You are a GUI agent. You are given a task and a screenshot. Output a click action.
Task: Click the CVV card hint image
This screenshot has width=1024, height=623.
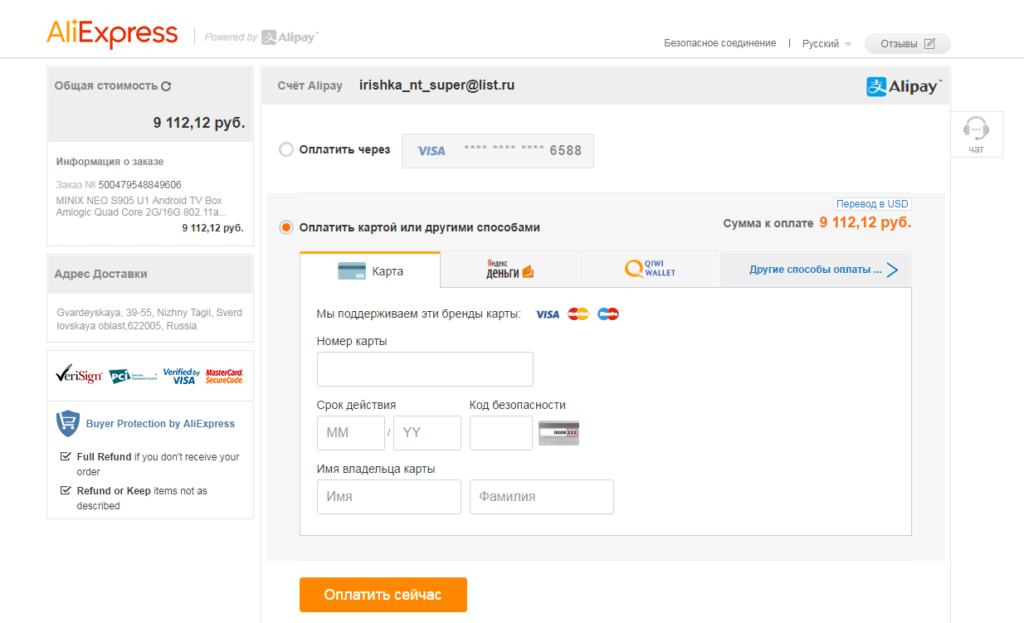pos(558,433)
